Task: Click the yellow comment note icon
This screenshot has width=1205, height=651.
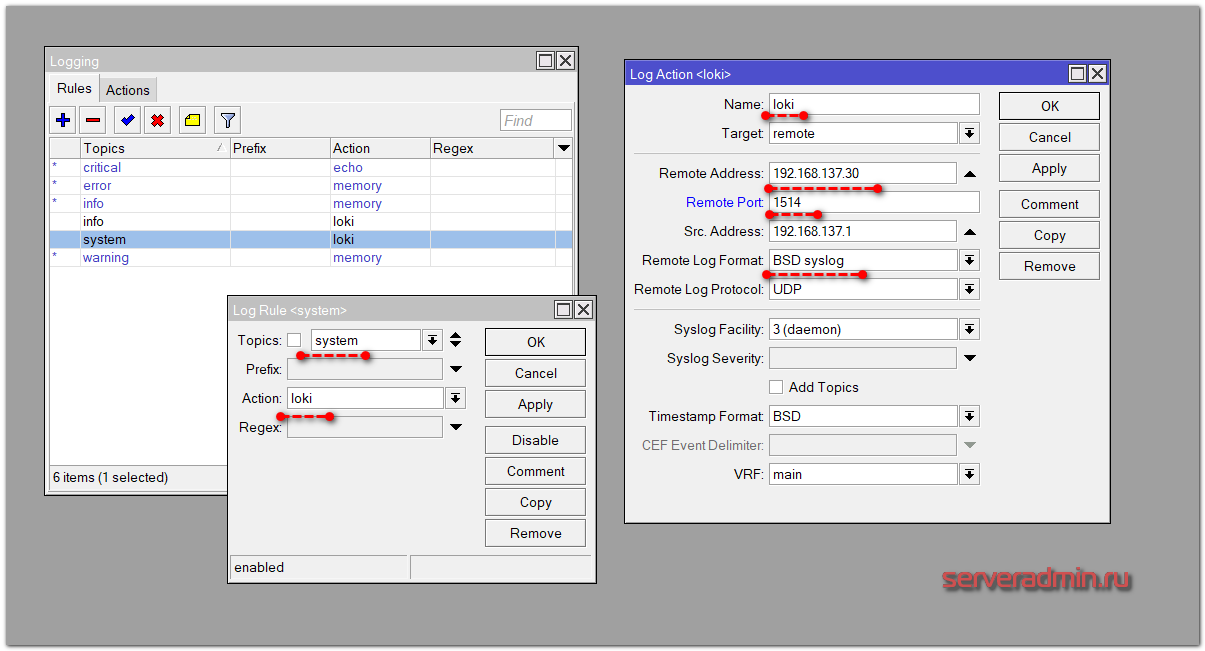Action: [x=192, y=121]
